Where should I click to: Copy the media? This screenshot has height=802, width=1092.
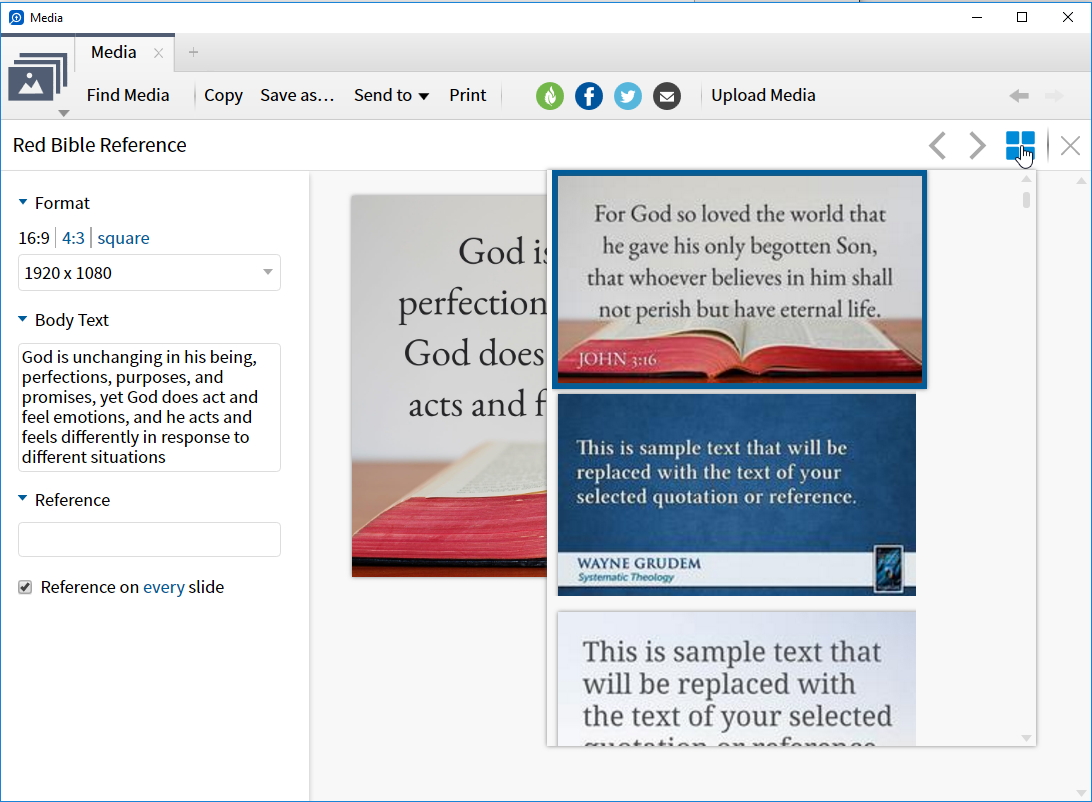[x=223, y=95]
